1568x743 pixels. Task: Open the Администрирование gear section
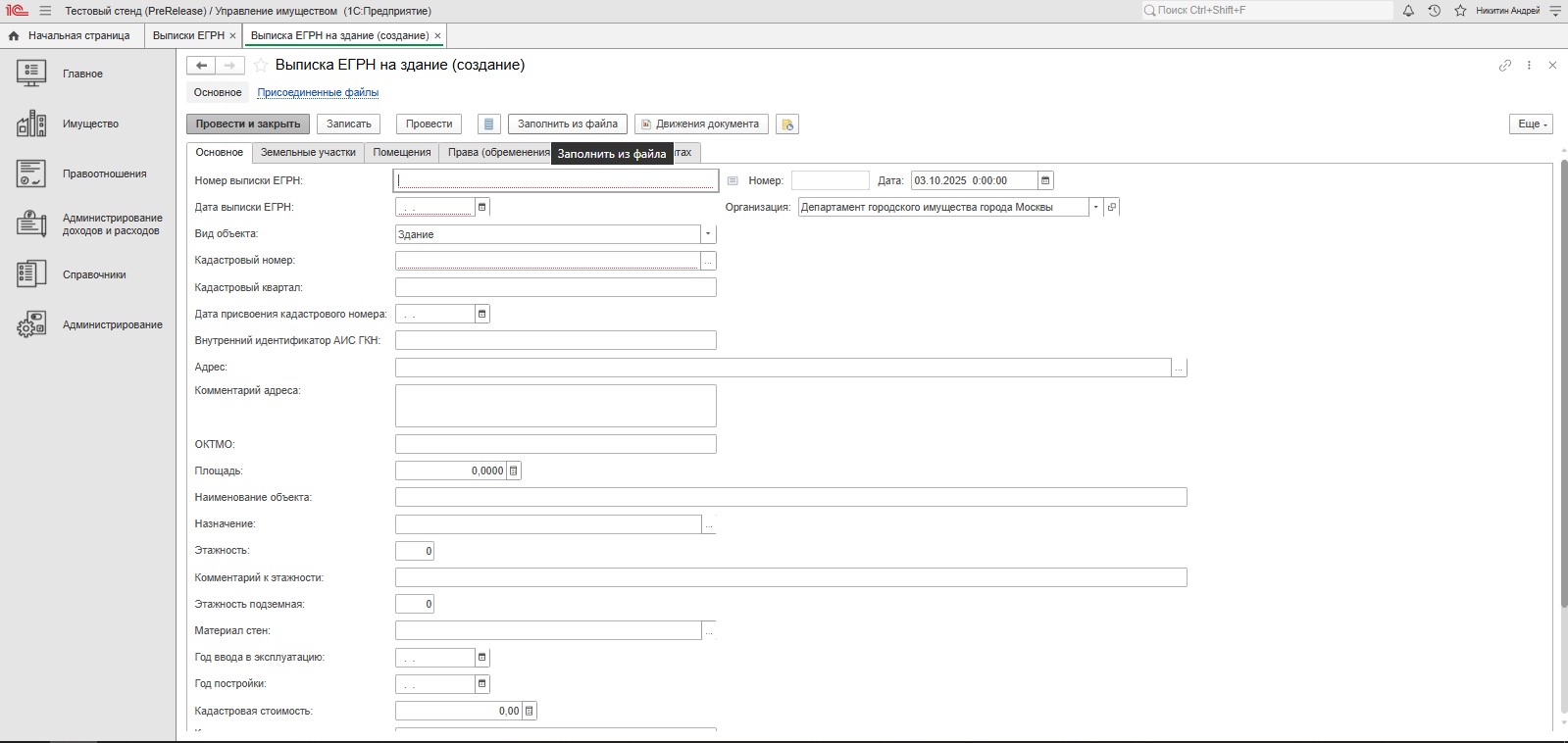[31, 324]
